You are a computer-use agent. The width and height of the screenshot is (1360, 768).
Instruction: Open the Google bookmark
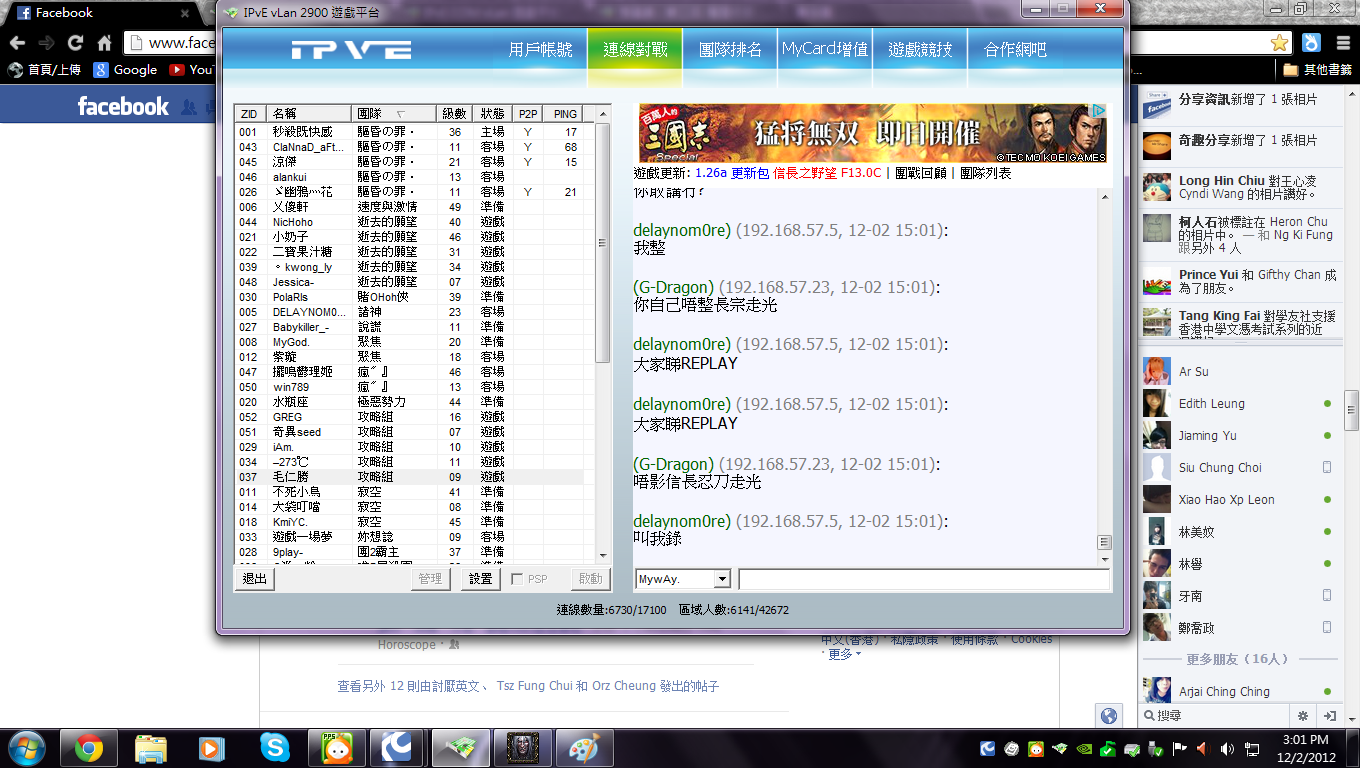[125, 70]
